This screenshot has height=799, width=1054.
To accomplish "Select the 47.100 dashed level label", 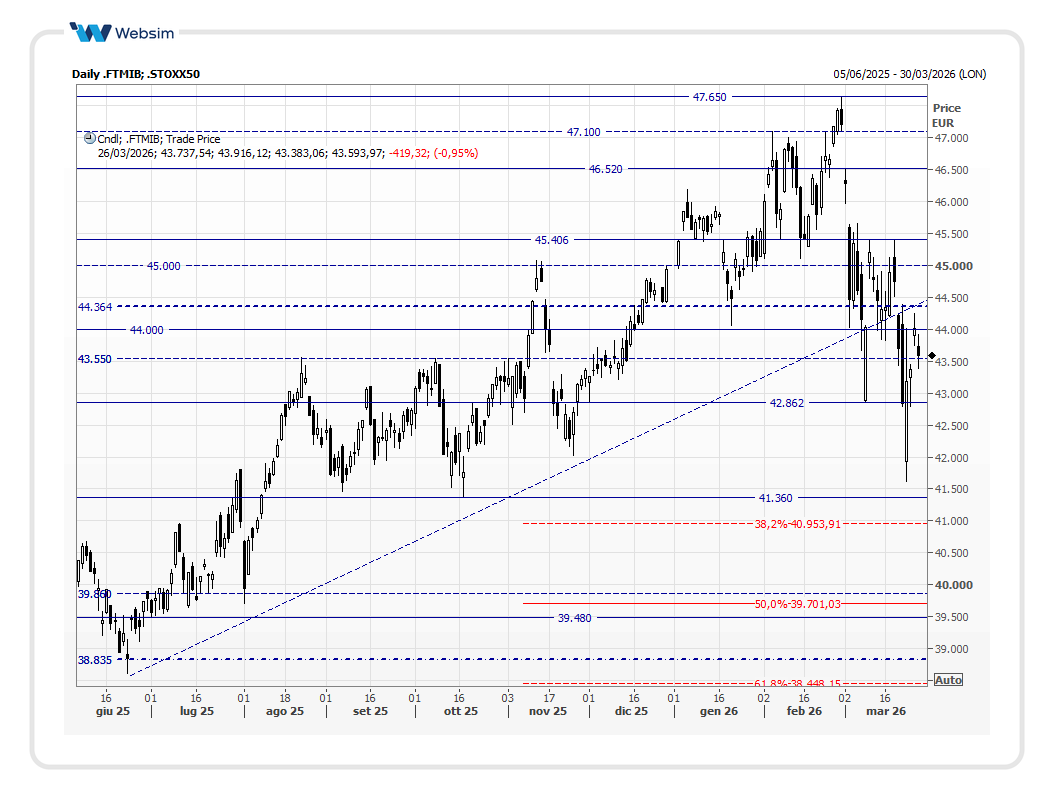I will coord(583,132).
